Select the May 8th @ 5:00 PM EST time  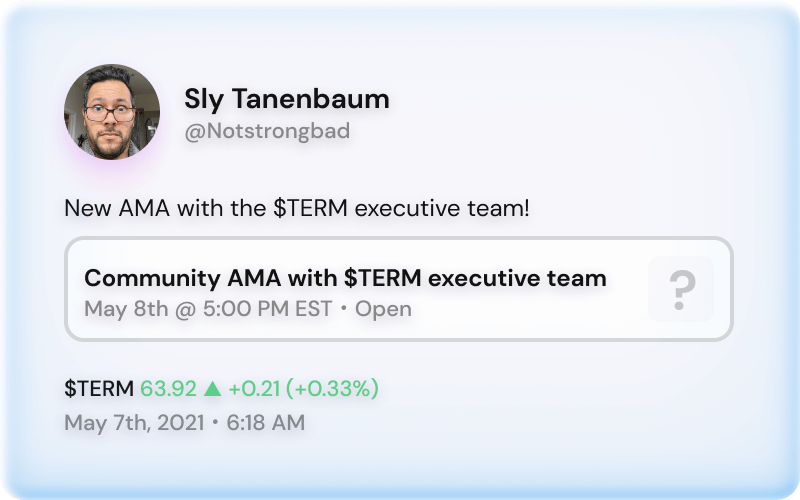208,309
